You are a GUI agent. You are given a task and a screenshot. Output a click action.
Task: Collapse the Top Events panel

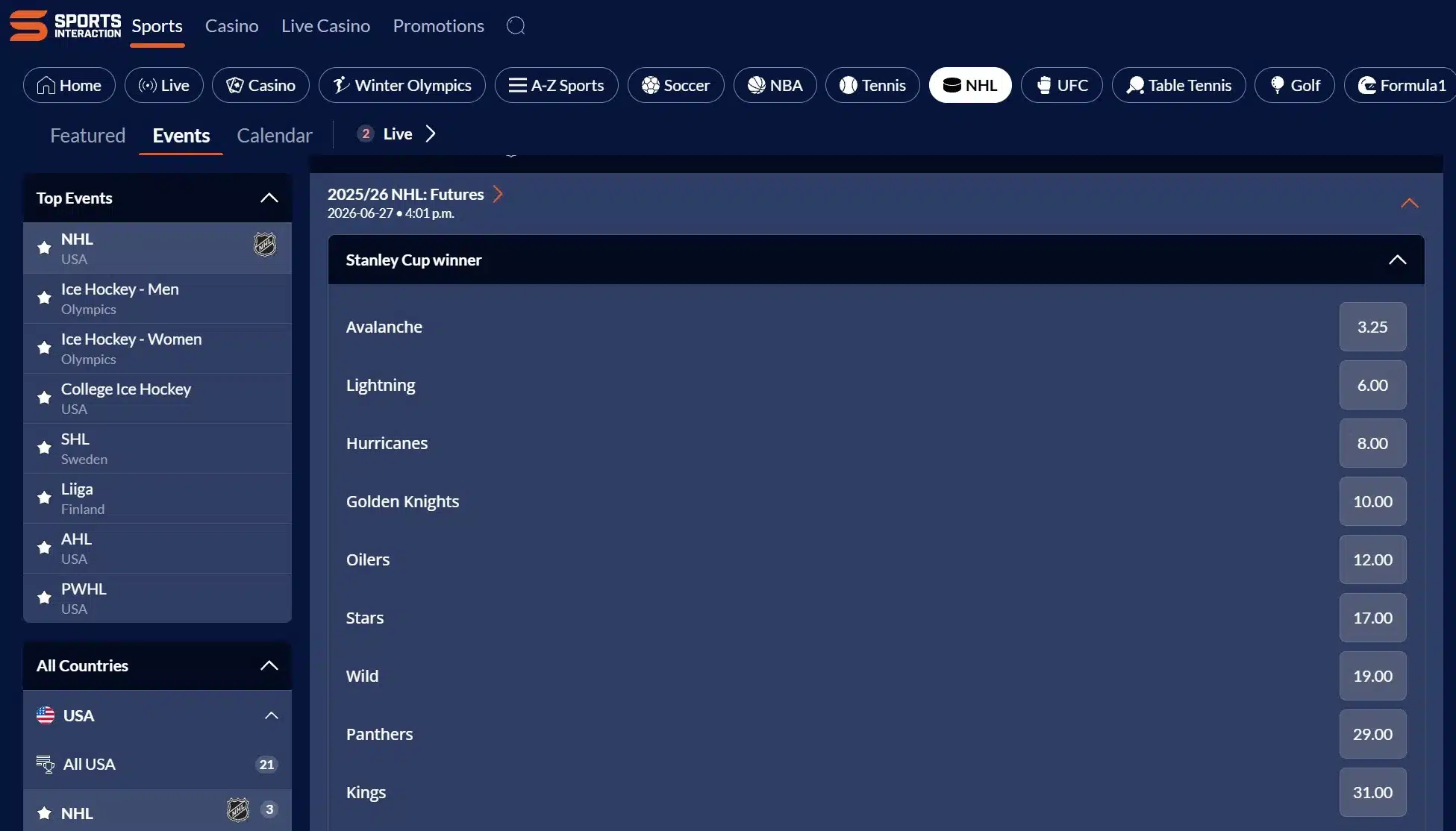click(x=269, y=198)
